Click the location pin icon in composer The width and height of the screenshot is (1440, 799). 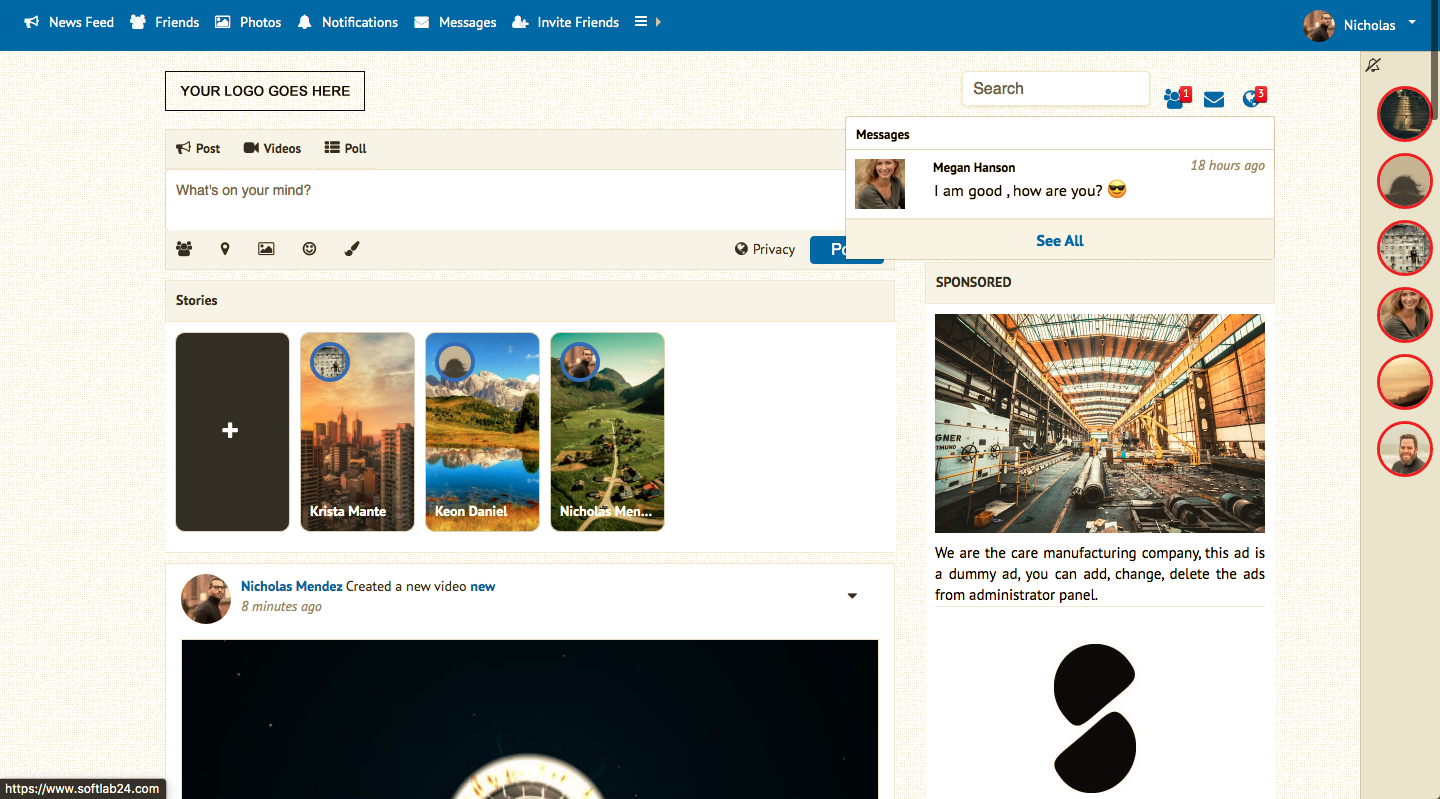pyautogui.click(x=225, y=249)
